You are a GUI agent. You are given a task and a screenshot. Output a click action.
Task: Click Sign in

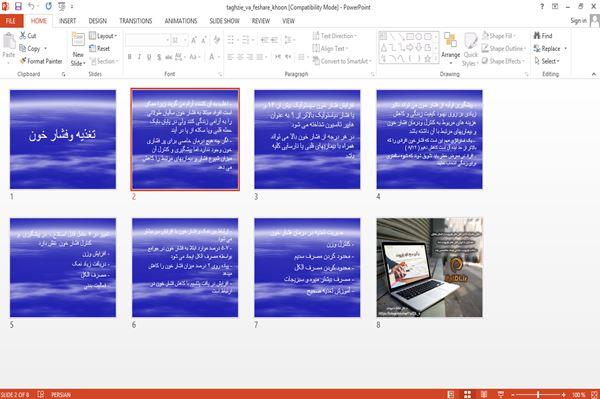pos(578,21)
